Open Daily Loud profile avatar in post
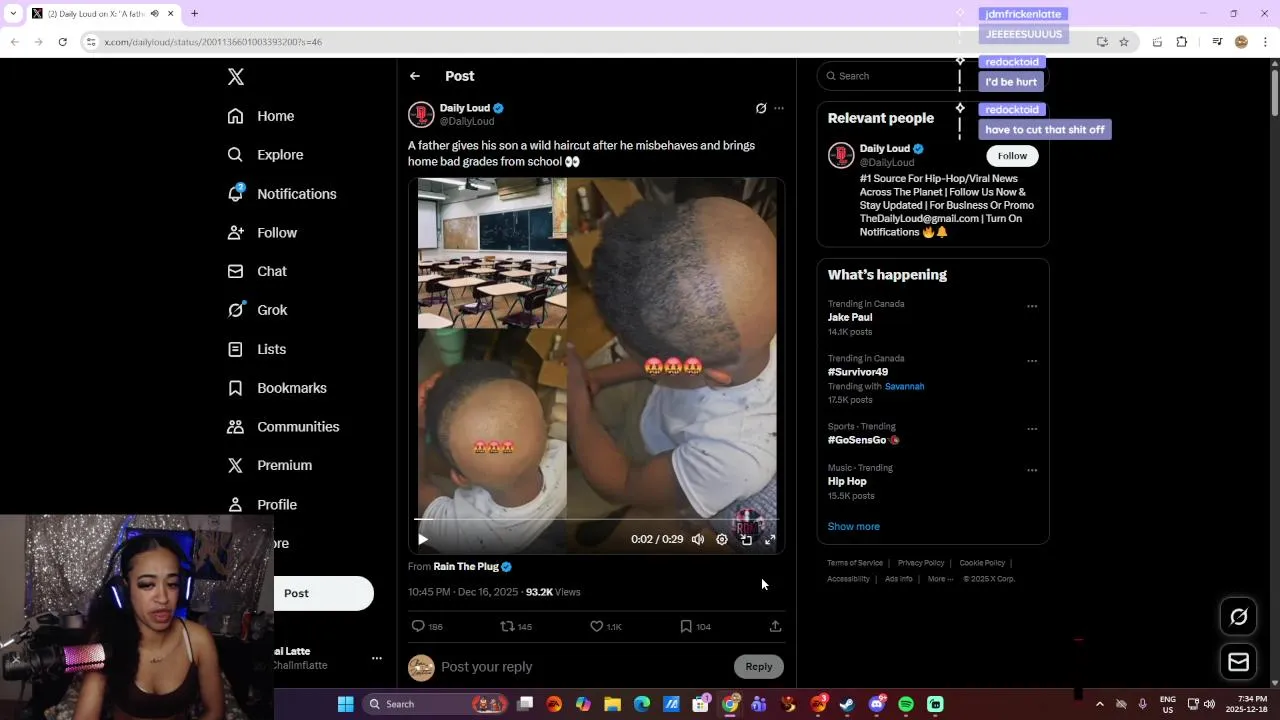This screenshot has width=1280, height=720. click(421, 115)
